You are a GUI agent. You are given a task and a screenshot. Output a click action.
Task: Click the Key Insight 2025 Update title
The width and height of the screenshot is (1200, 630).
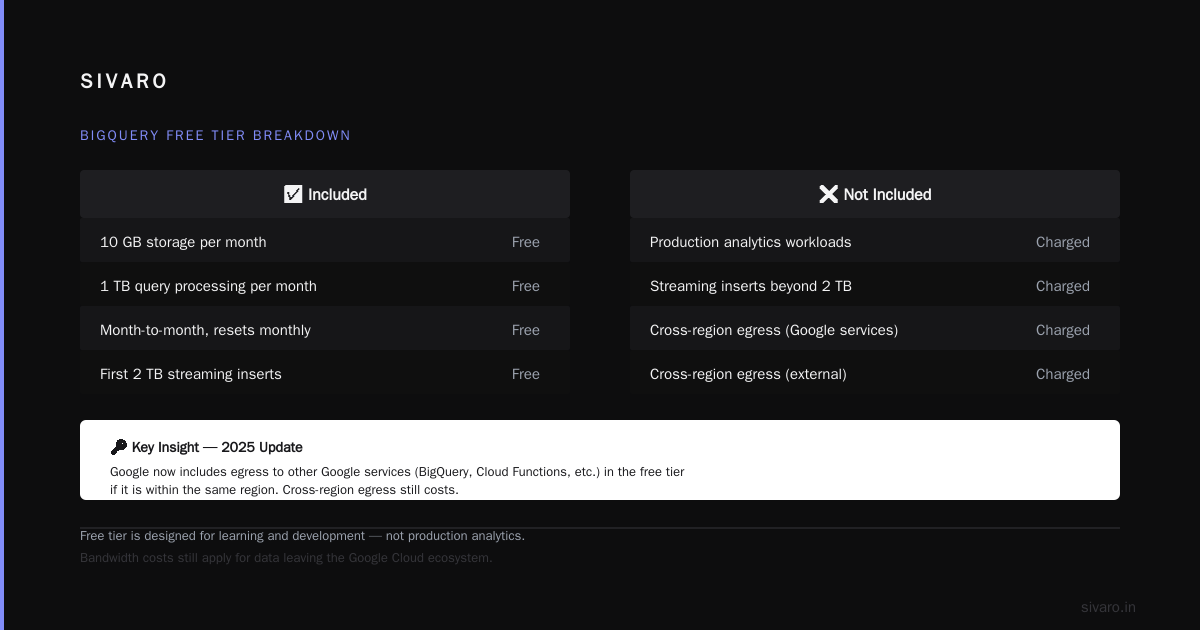[x=217, y=447]
